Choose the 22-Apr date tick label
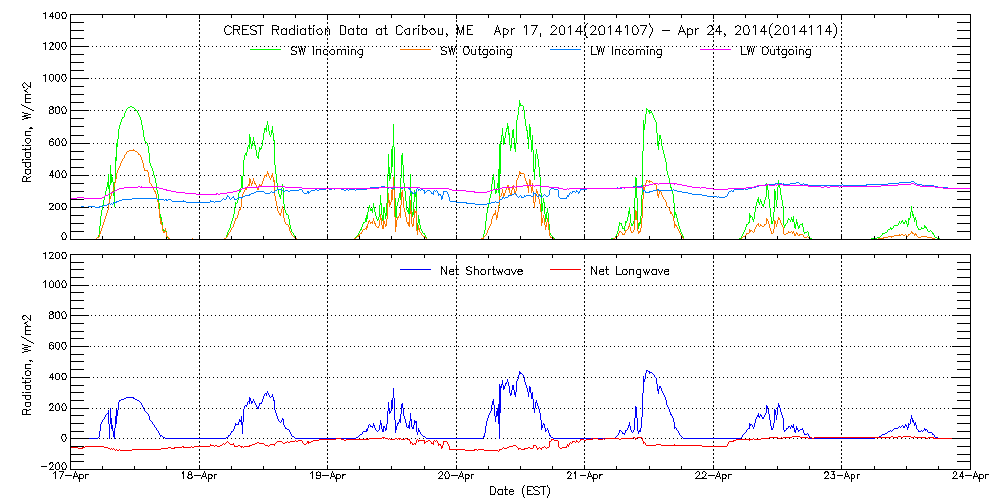The height and width of the screenshot is (500, 1000). [x=713, y=478]
